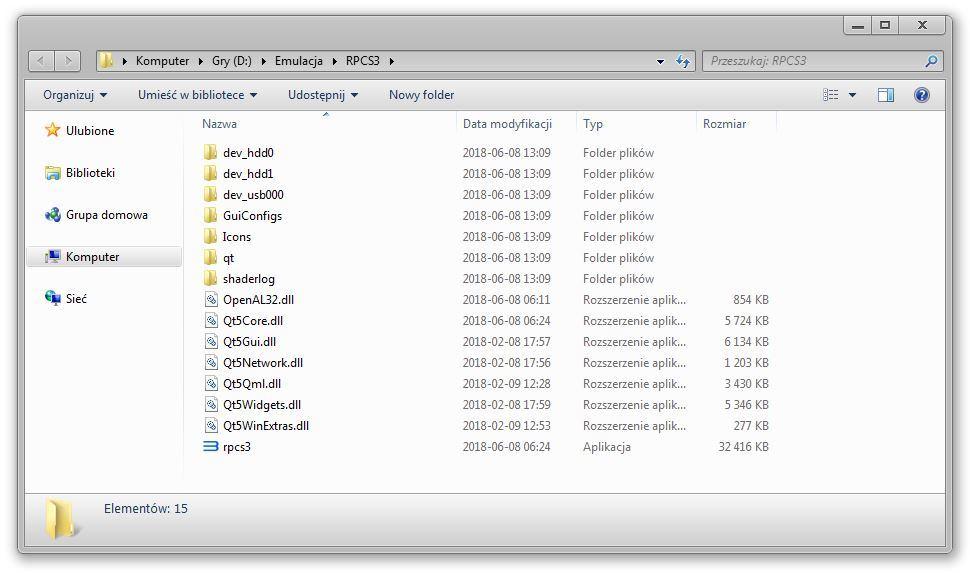Select the Qt5Network.dll file icon
Viewport: 970px width, 573px height.
pos(211,363)
